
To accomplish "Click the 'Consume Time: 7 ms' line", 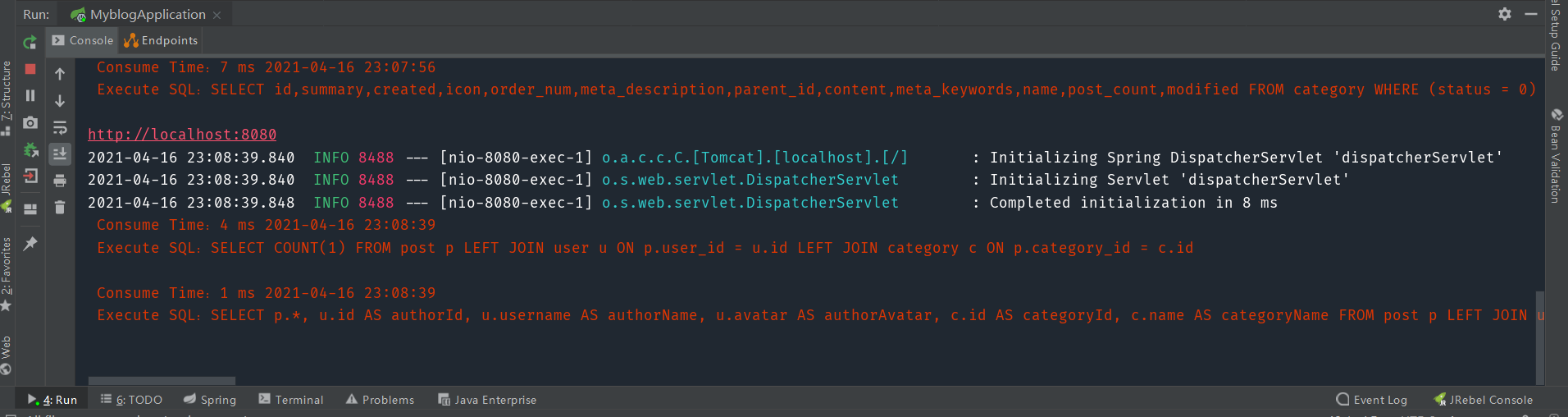I will click(266, 67).
